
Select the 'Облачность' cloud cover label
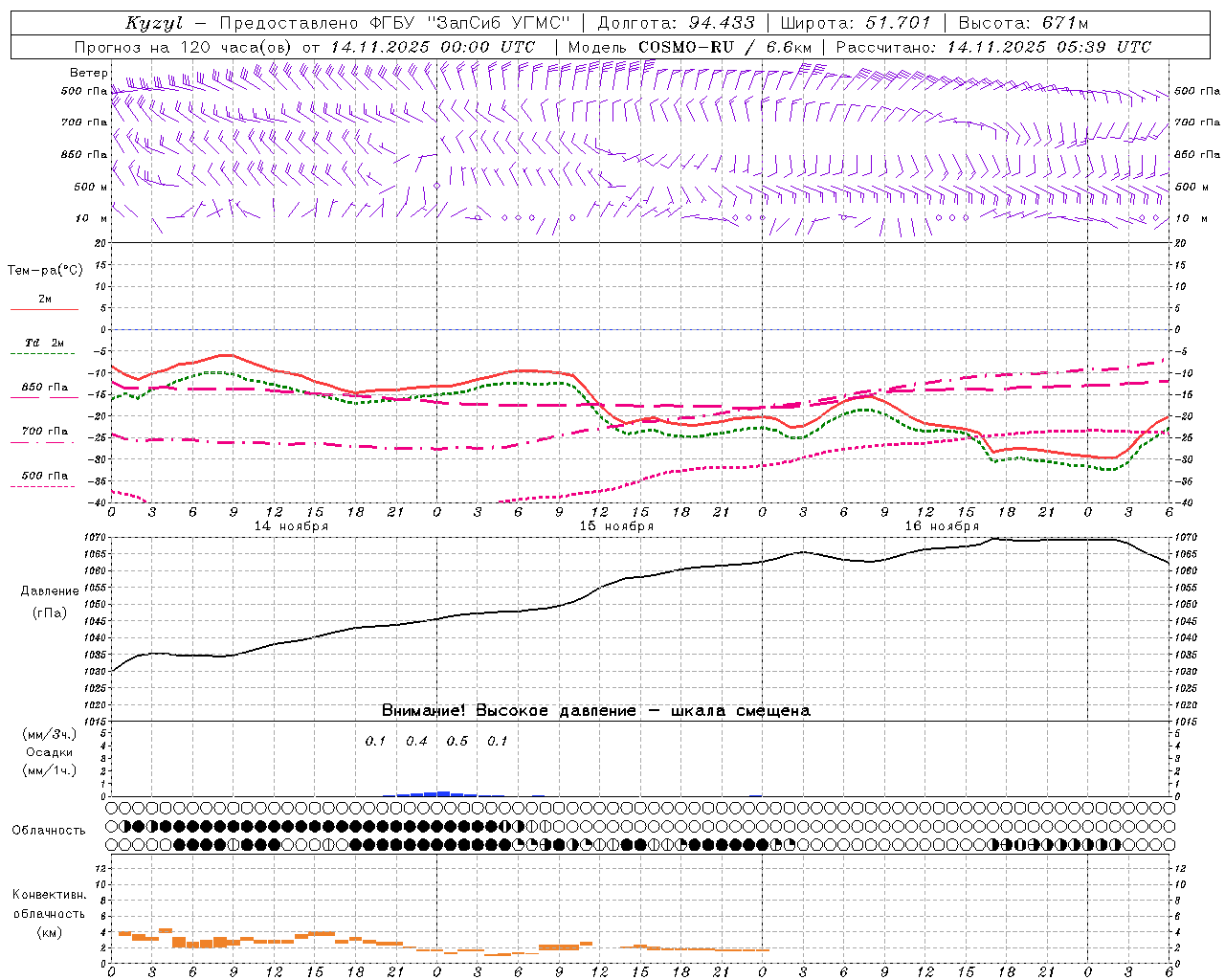(x=49, y=831)
